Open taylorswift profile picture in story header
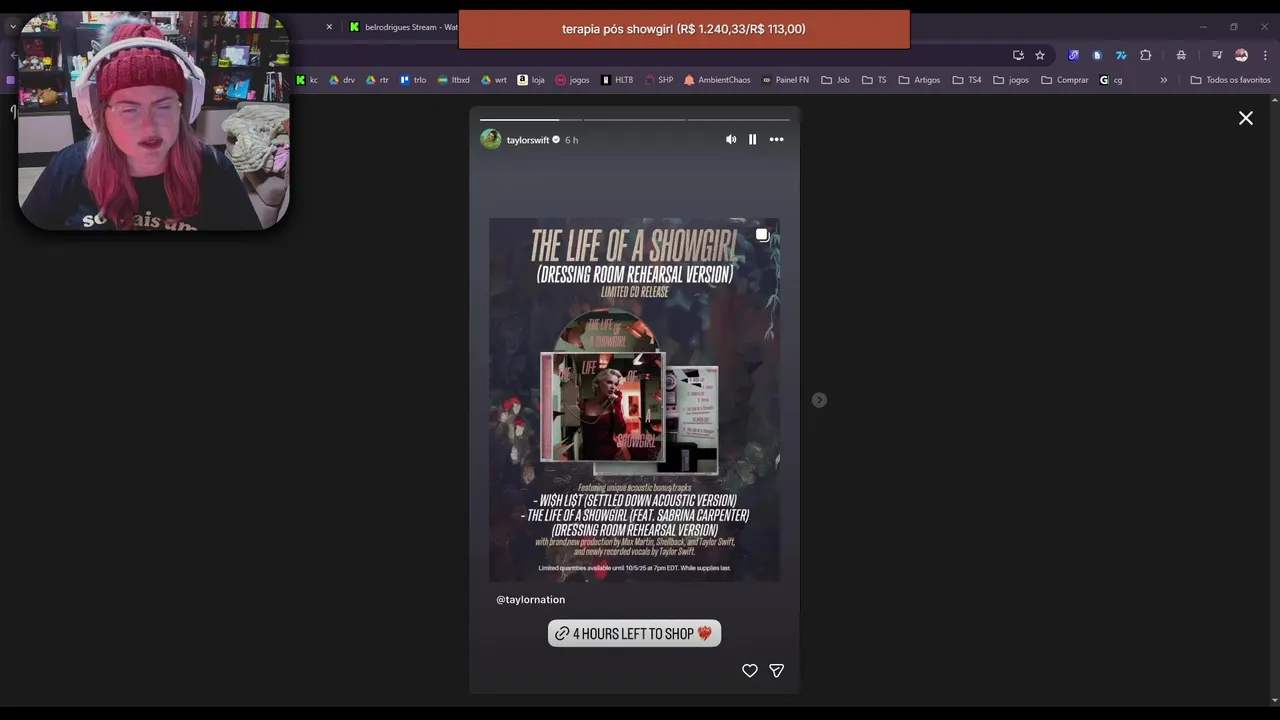1280x720 pixels. [491, 139]
